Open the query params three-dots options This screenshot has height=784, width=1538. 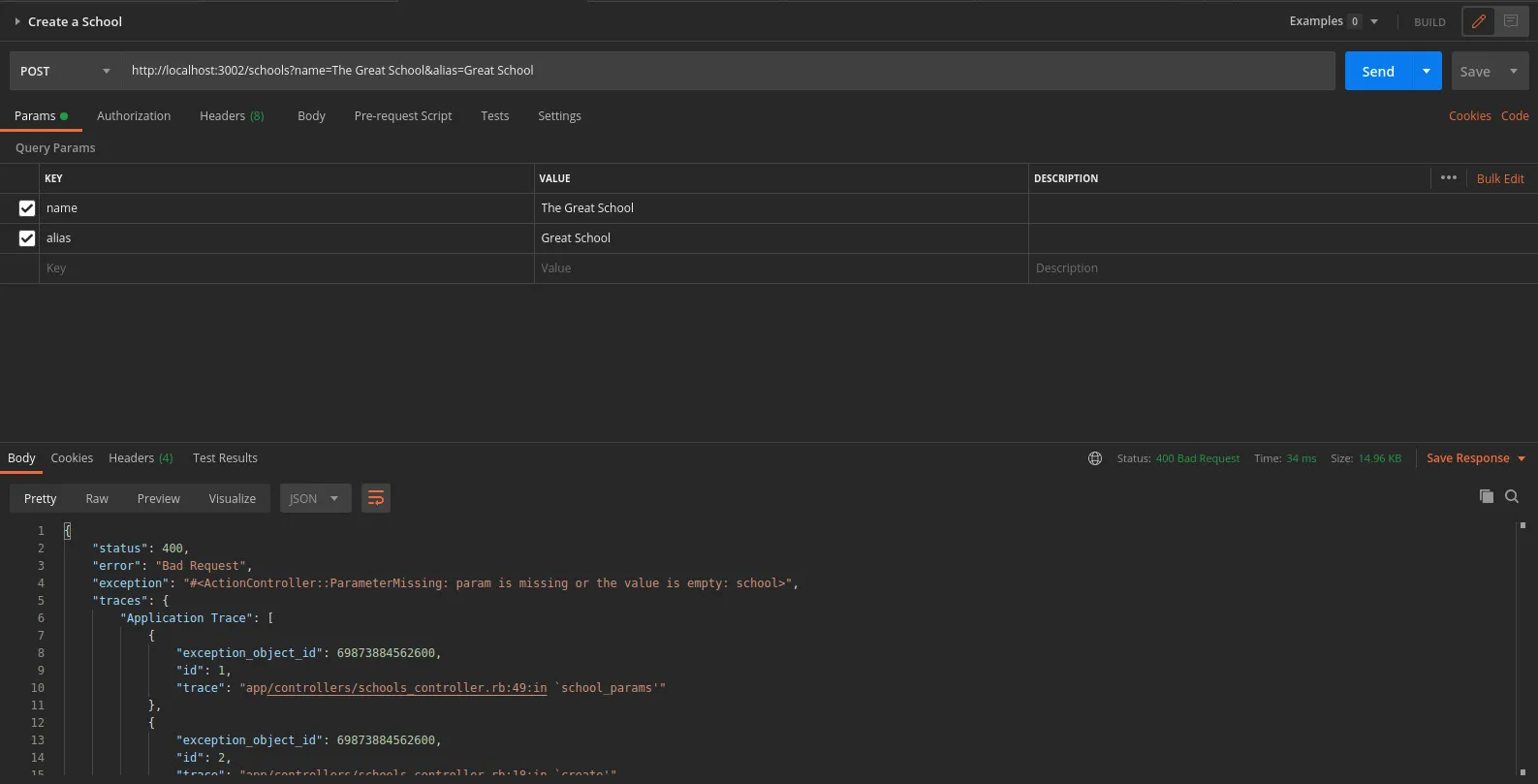pyautogui.click(x=1448, y=178)
